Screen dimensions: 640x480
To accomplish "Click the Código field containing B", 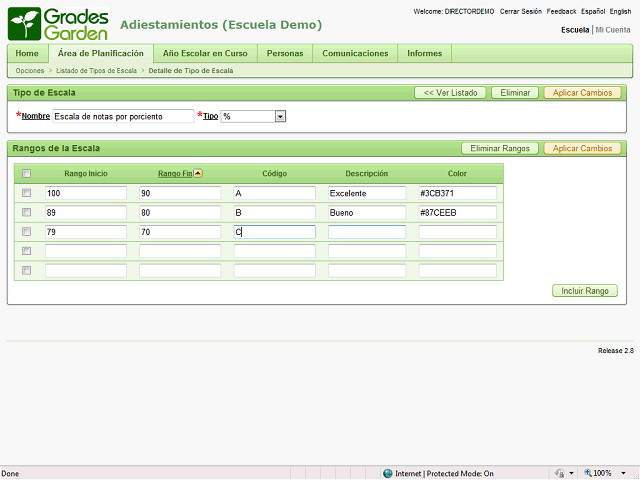I will tap(275, 213).
